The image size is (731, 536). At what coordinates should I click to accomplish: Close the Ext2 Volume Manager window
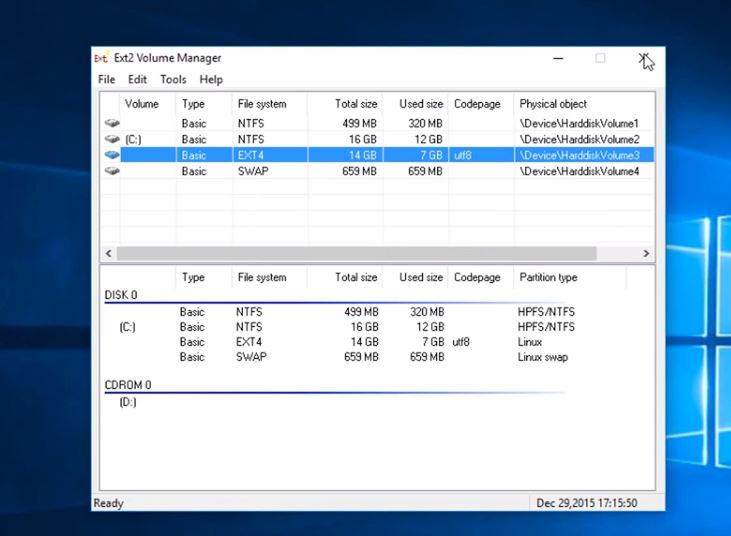(644, 59)
